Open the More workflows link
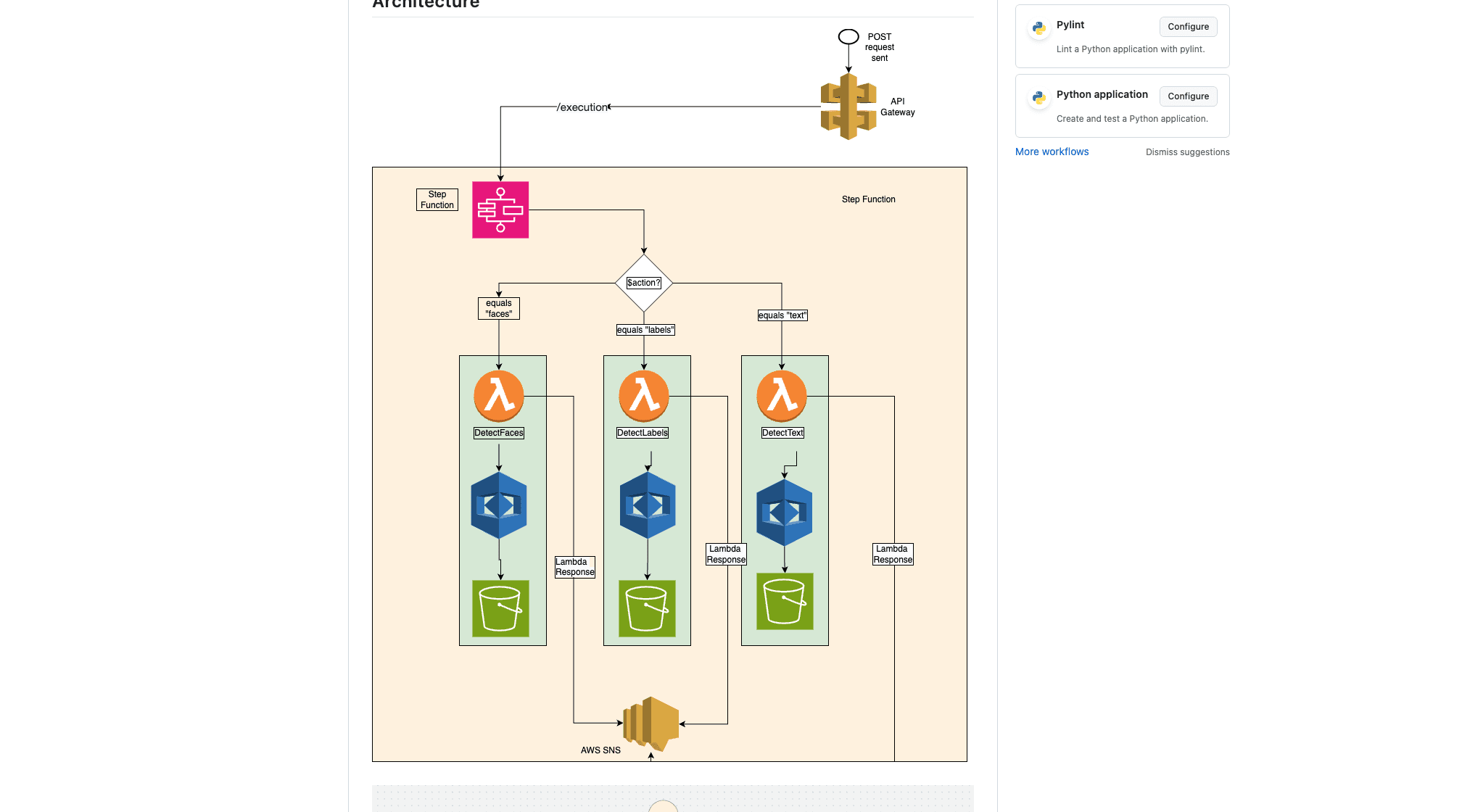The width and height of the screenshot is (1462, 812). [1052, 152]
